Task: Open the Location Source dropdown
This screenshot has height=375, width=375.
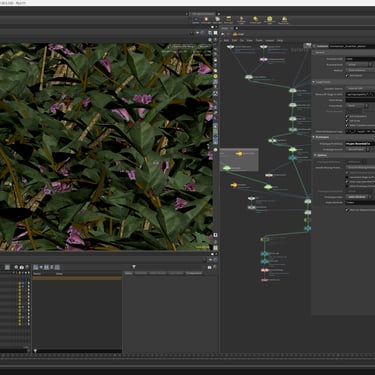Action: point(360,88)
